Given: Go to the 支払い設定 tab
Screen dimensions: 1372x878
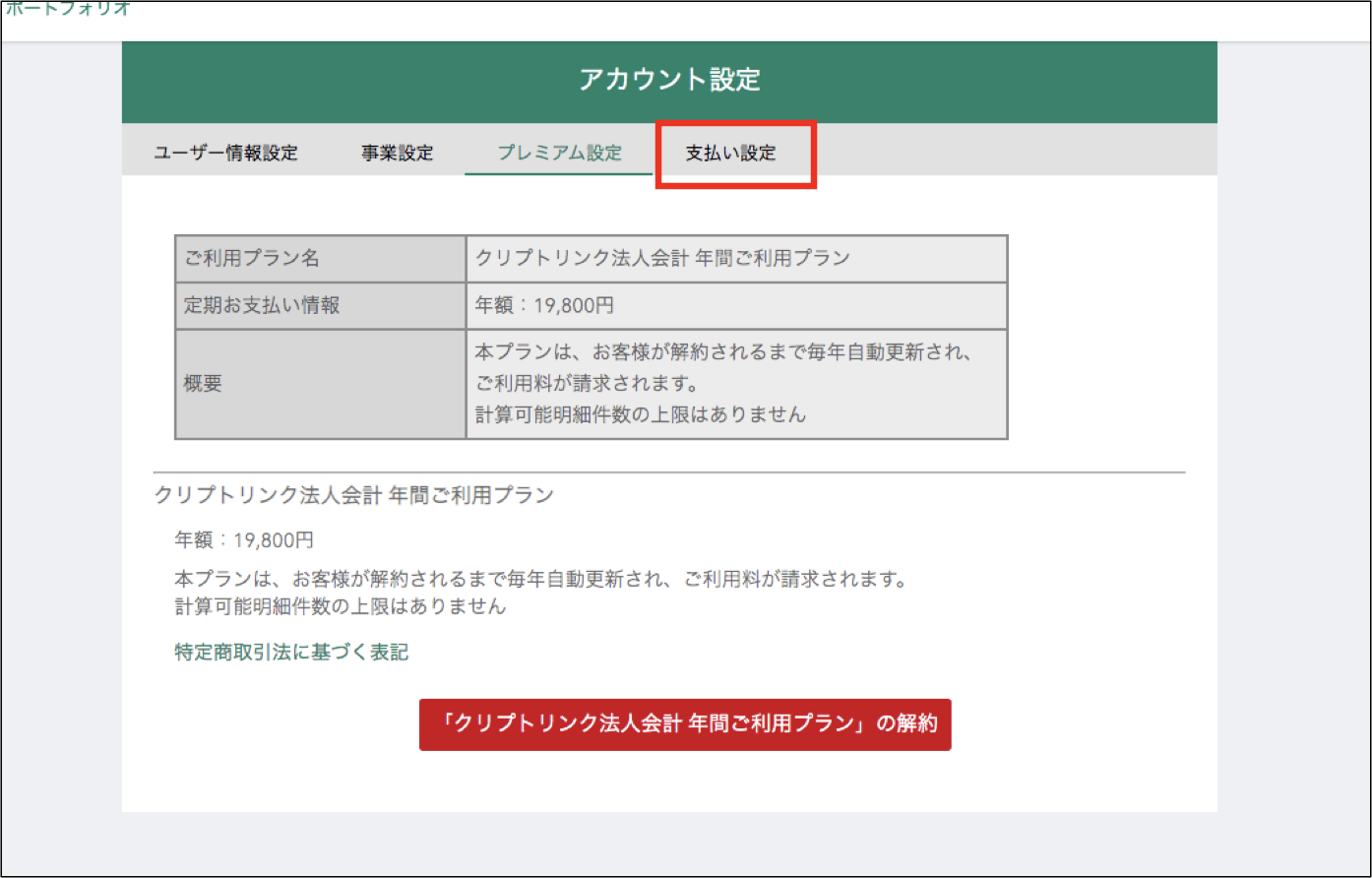Looking at the screenshot, I should (x=730, y=154).
